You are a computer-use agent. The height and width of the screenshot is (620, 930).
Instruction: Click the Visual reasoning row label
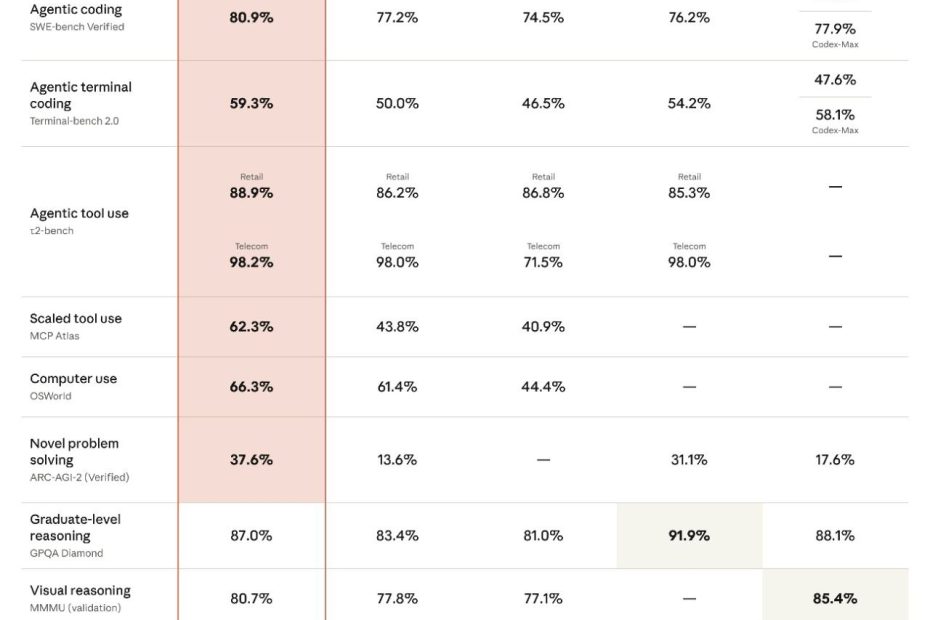80,591
